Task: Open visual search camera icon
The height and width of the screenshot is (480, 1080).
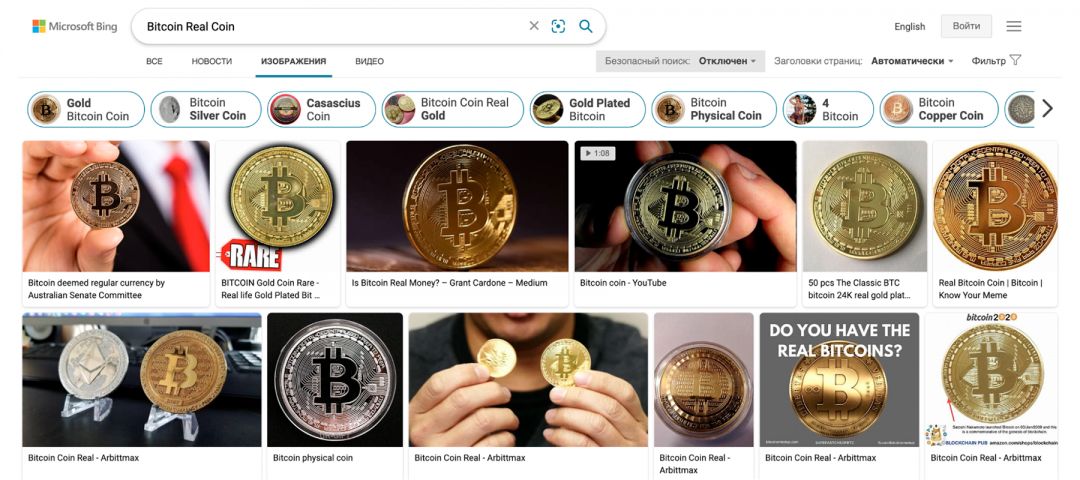Action: tap(558, 26)
